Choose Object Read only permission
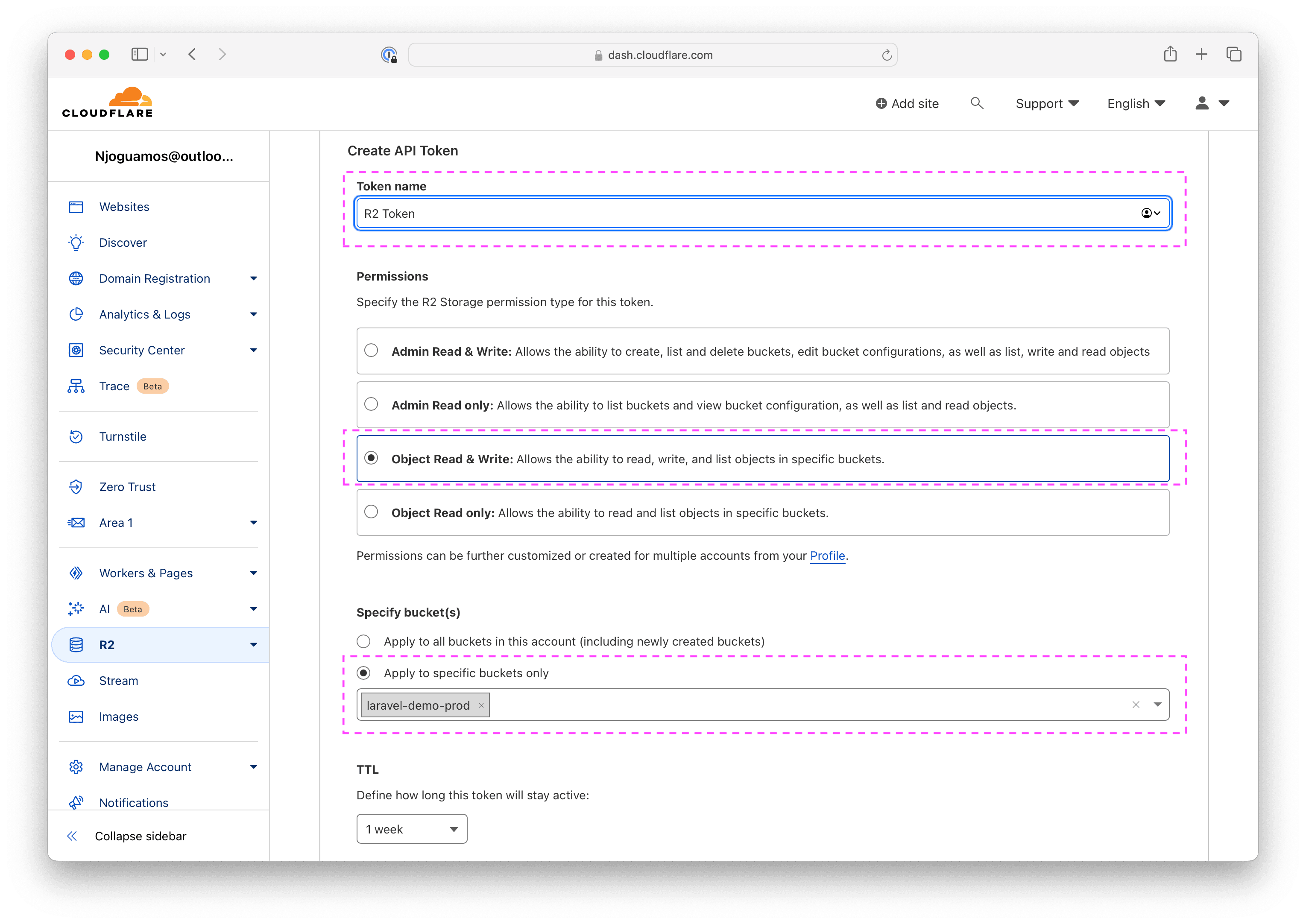This screenshot has width=1306, height=924. coord(372,512)
